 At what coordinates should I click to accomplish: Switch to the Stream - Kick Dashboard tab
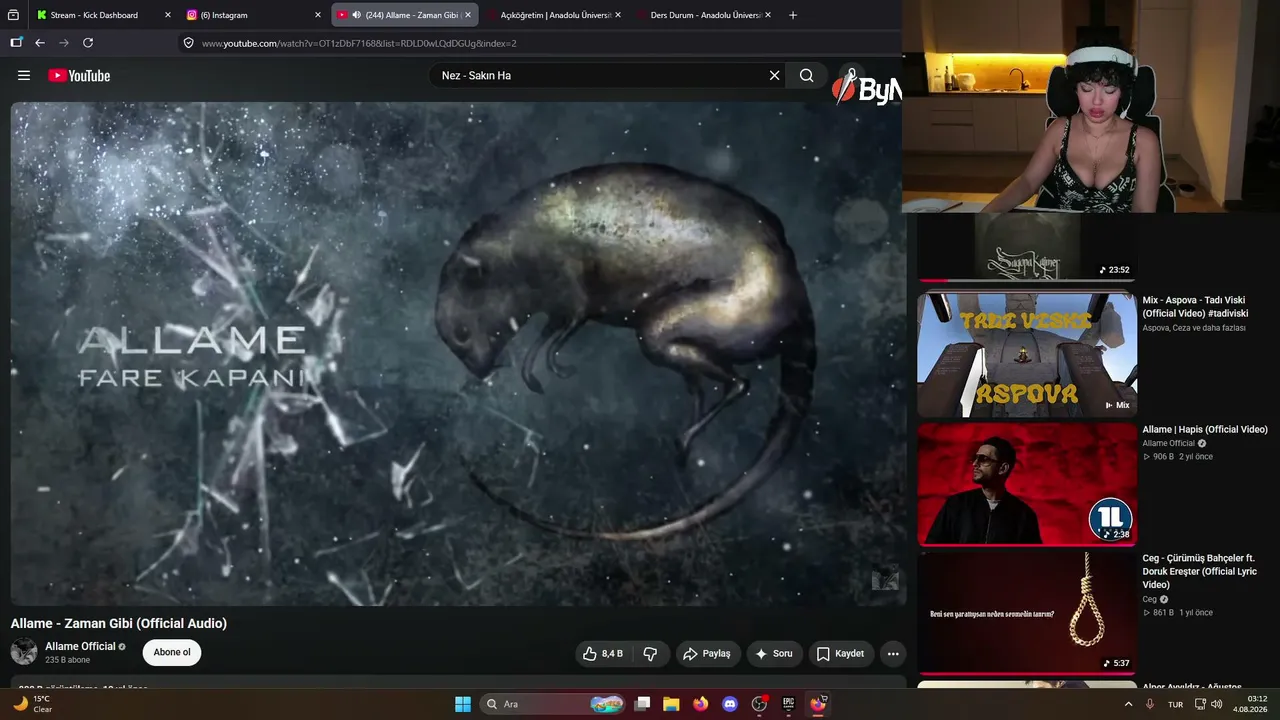(95, 15)
